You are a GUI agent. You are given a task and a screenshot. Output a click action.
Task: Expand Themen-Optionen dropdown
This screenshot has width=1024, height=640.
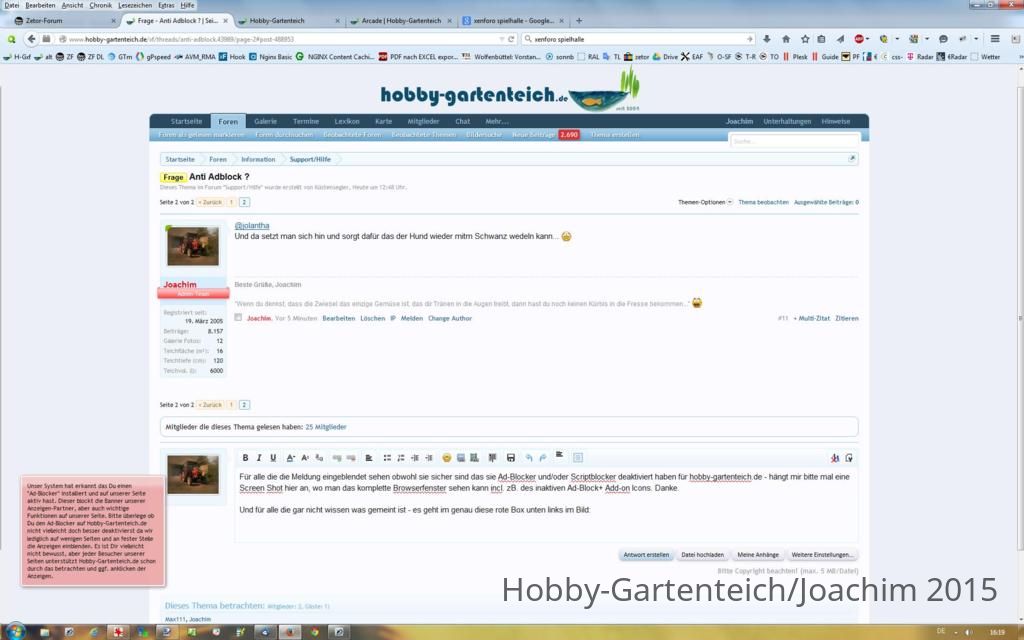coord(705,202)
